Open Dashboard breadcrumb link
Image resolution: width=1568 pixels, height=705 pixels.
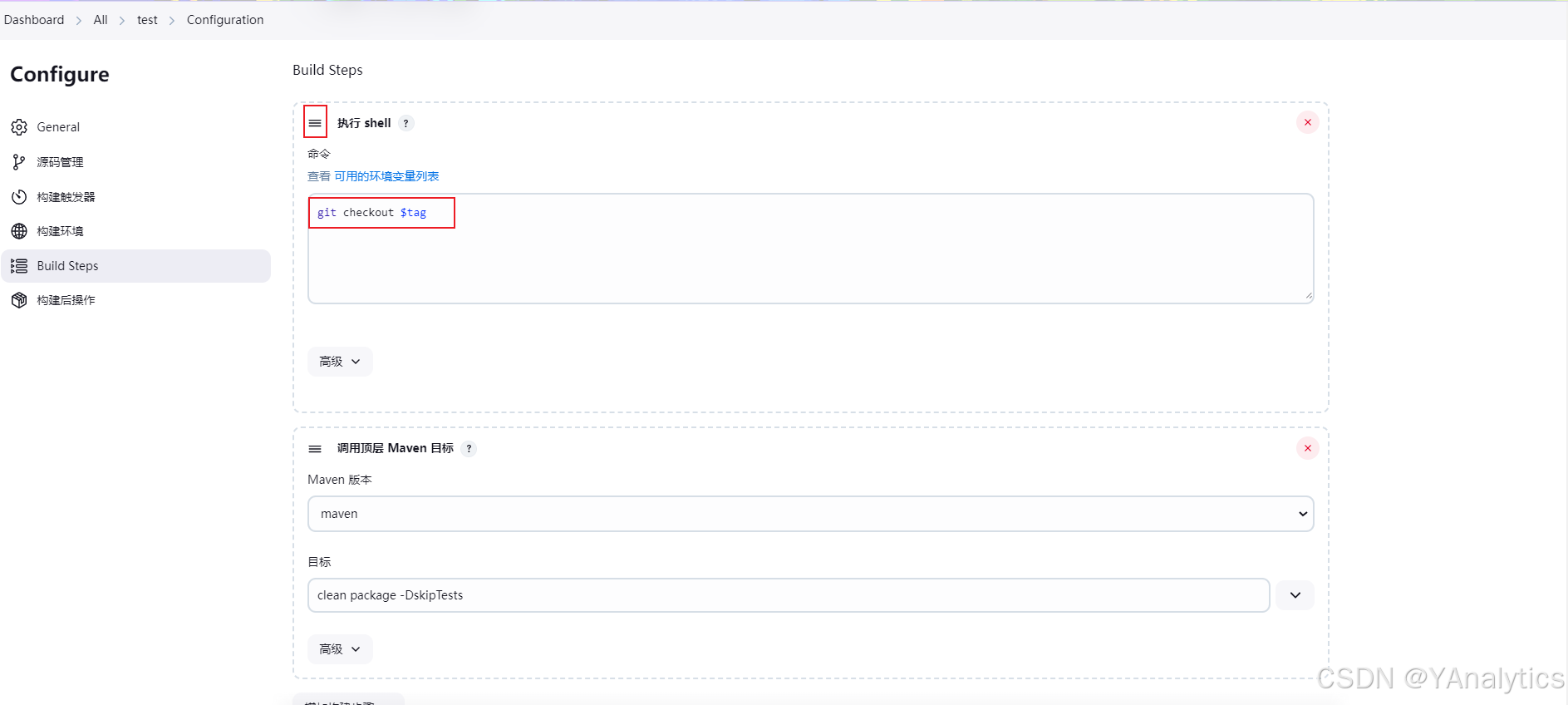tap(34, 20)
